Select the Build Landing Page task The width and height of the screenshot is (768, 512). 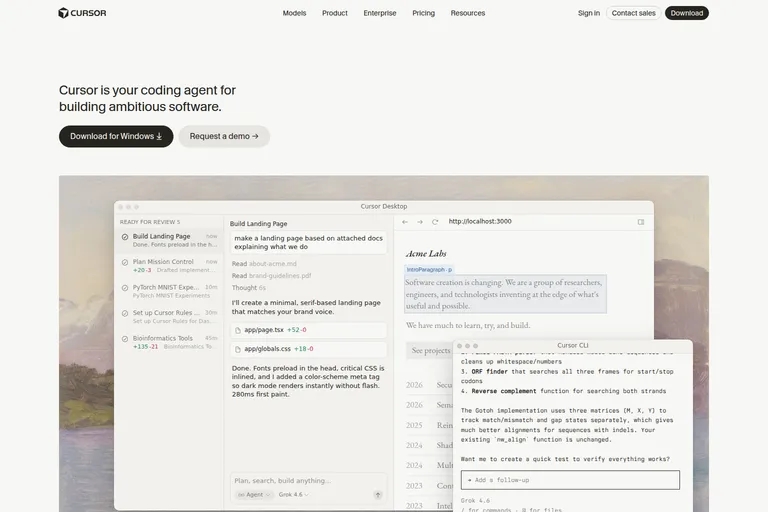point(169,240)
